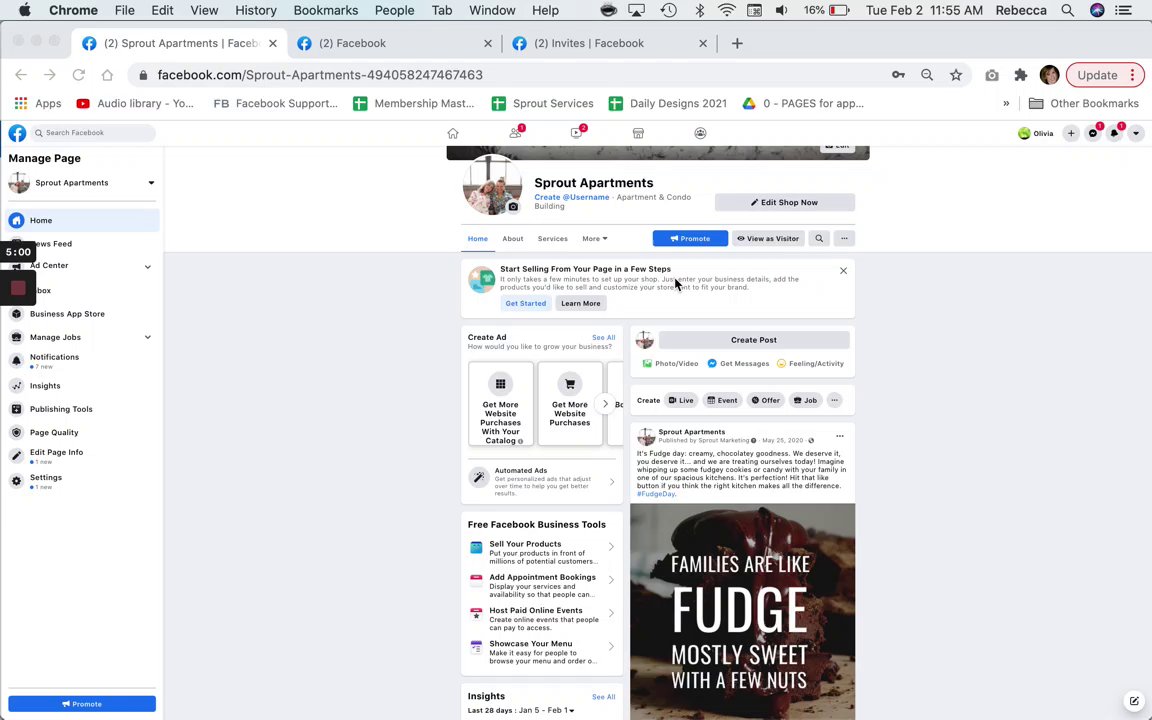The height and width of the screenshot is (720, 1152).
Task: Choose Get Messages post option
Action: coord(738,364)
